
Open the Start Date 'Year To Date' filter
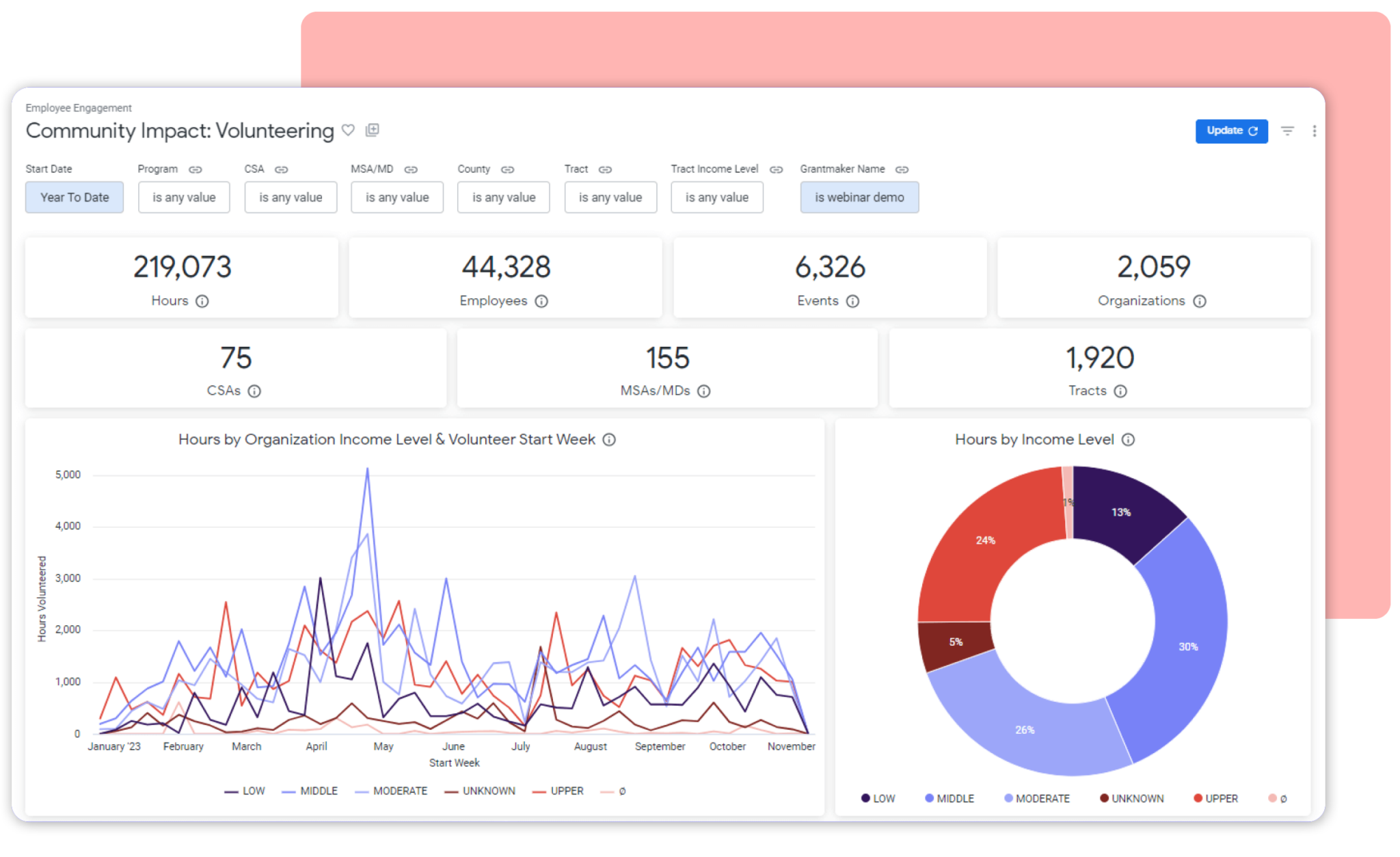pos(74,197)
